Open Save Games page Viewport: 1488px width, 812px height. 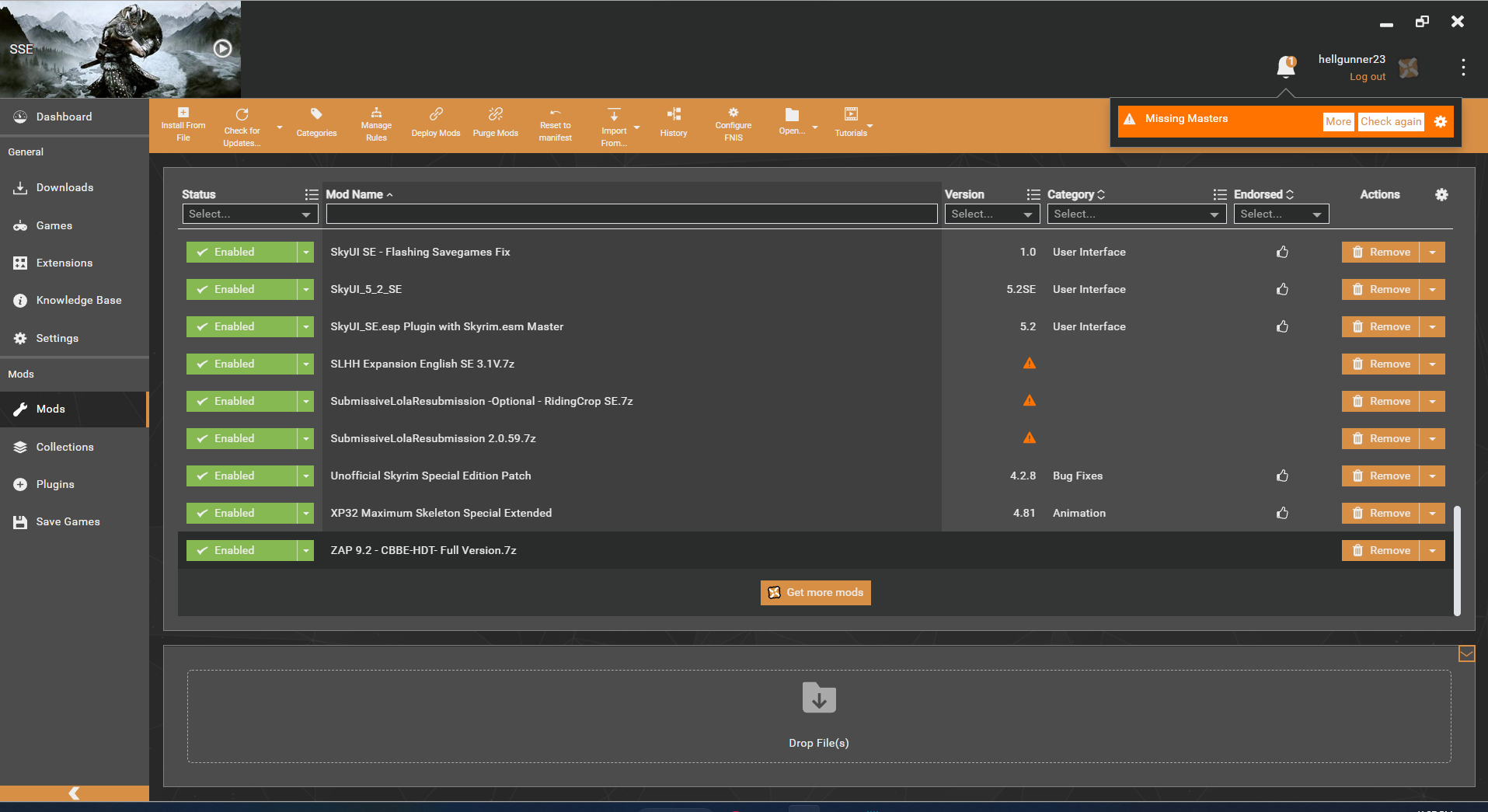click(75, 521)
